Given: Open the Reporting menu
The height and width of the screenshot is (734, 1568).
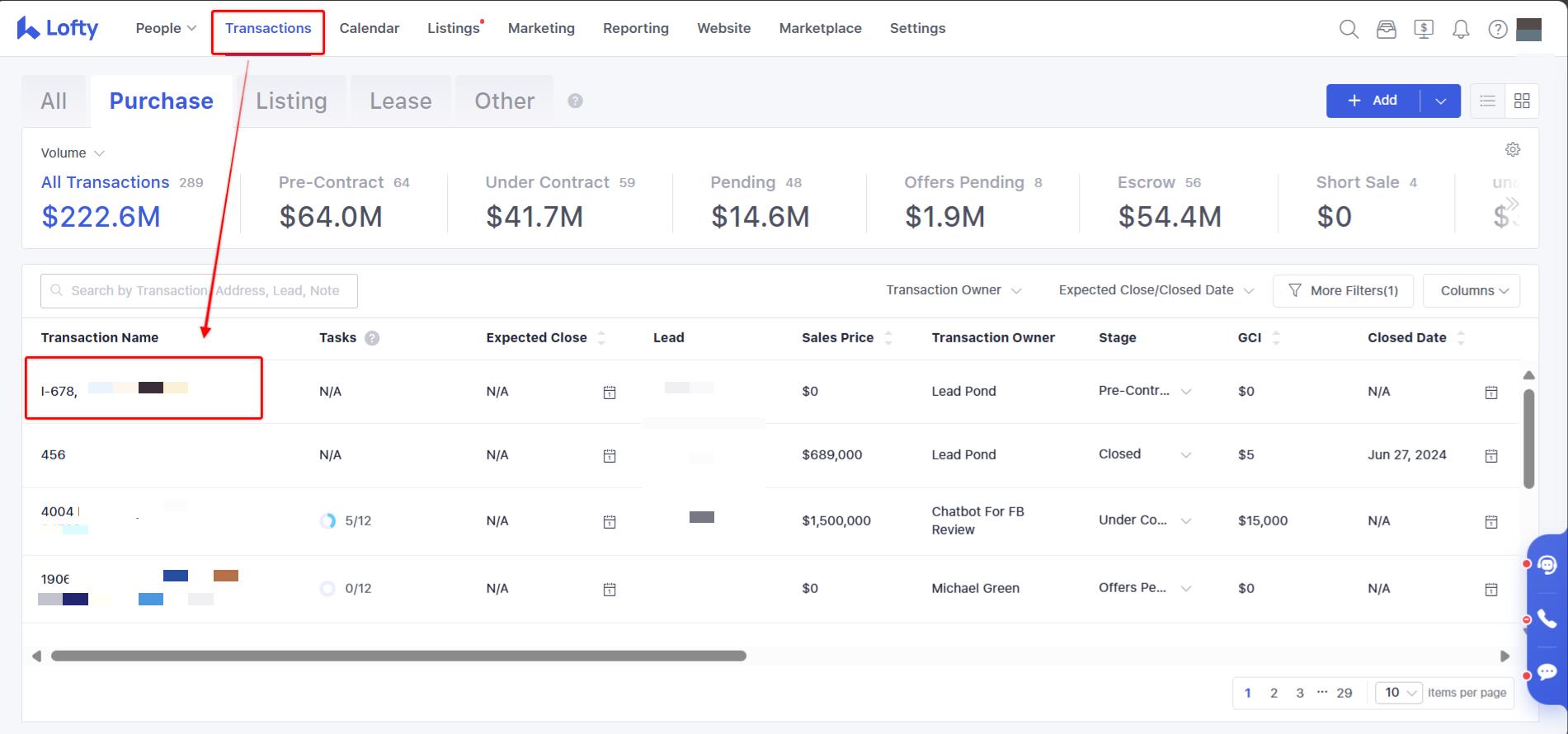Looking at the screenshot, I should tap(635, 28).
